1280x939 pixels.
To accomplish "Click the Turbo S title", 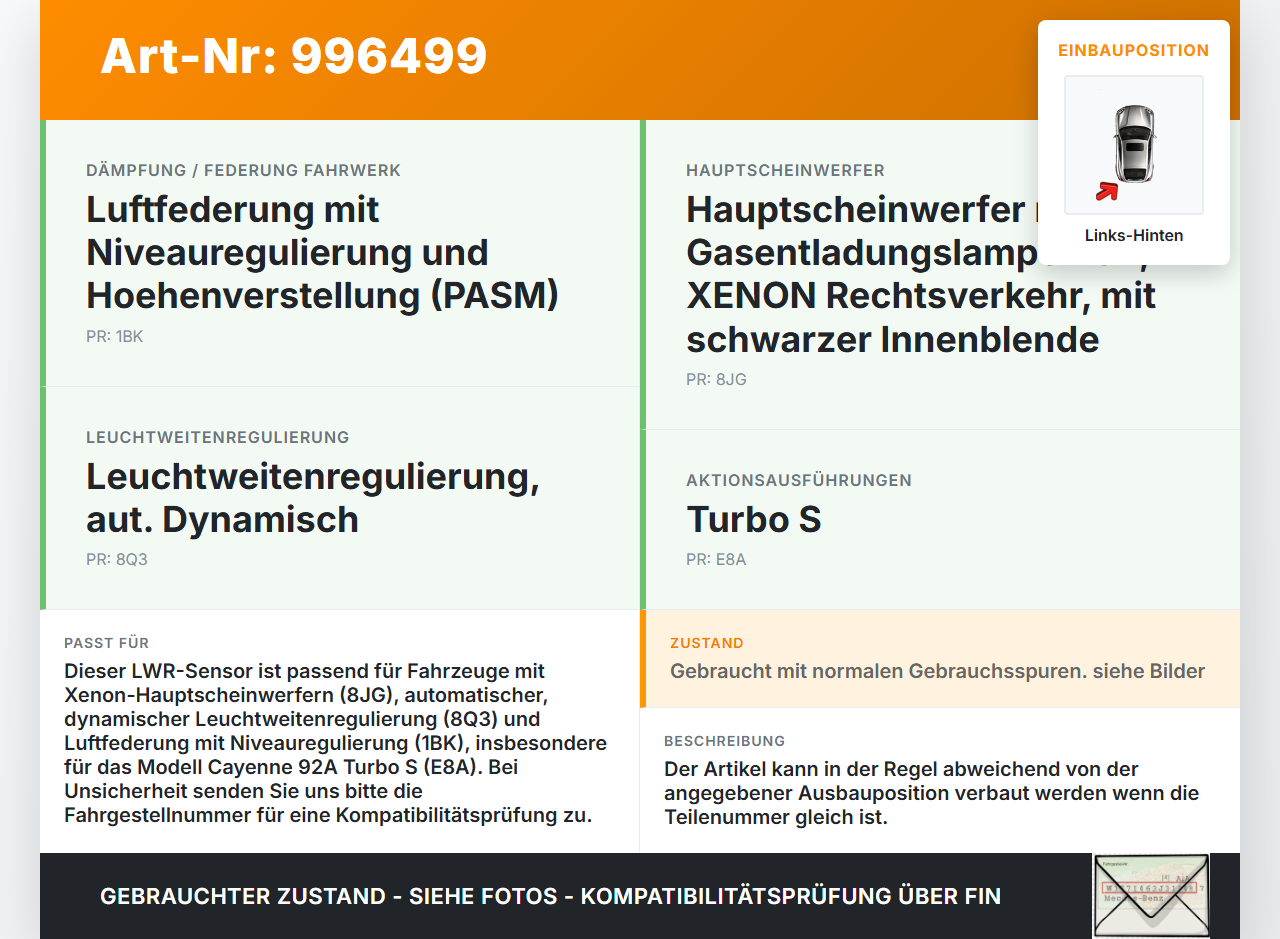I will [754, 520].
